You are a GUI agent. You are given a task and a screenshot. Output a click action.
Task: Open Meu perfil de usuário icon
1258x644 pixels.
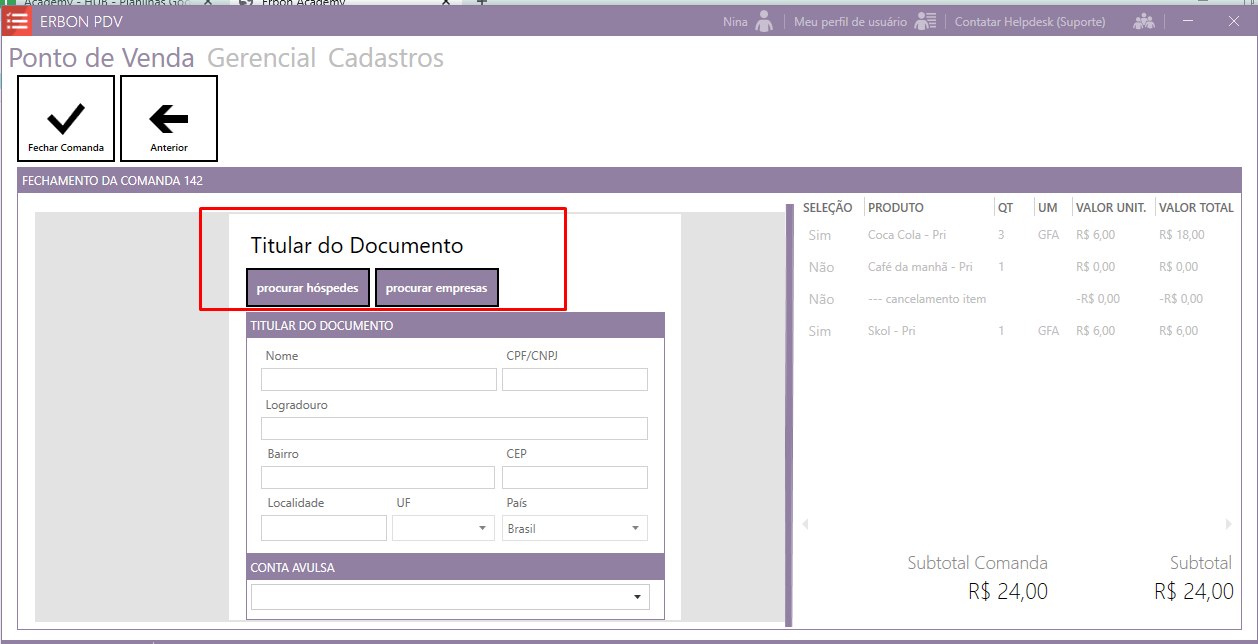click(925, 21)
